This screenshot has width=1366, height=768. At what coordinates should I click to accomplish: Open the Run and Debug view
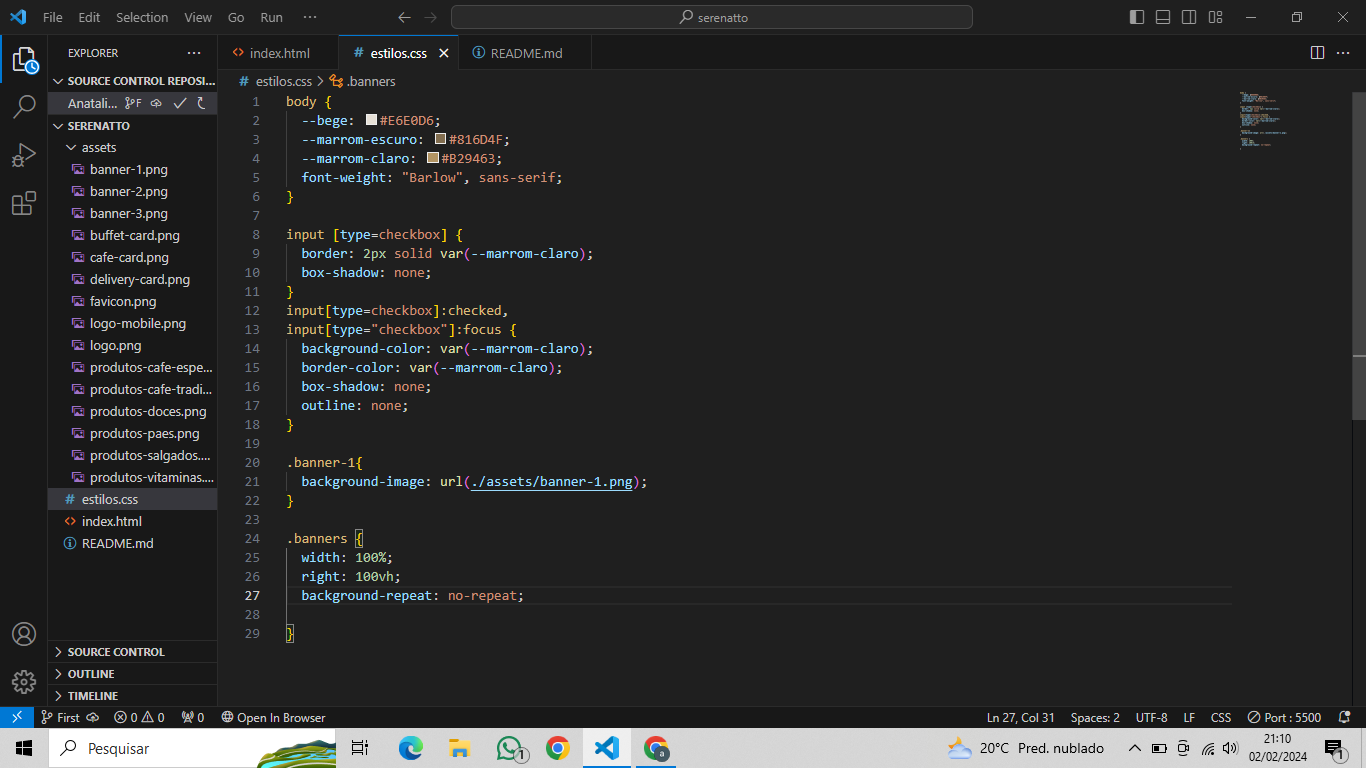point(24,156)
